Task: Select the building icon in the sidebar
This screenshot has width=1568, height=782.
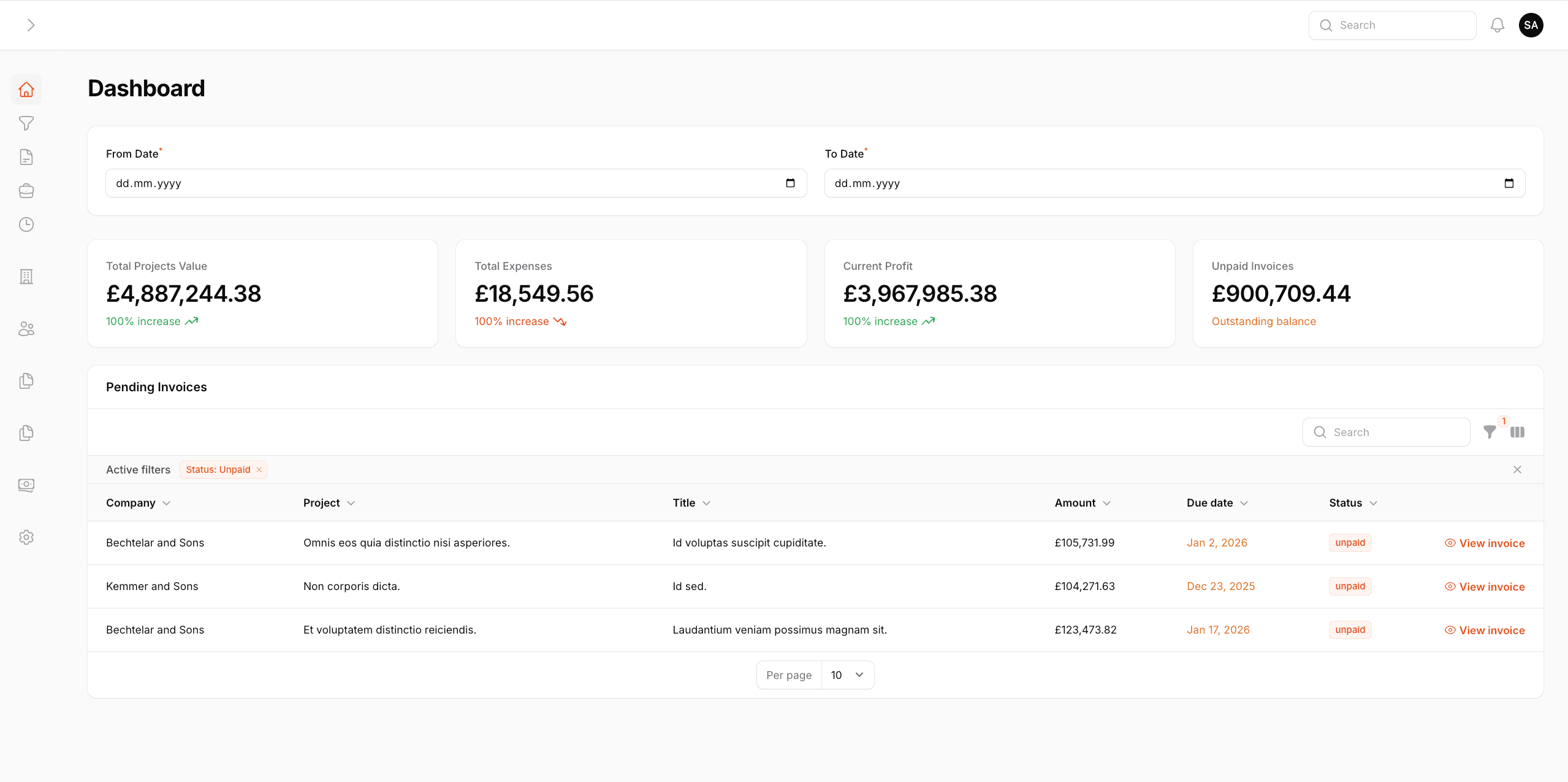Action: pyautogui.click(x=26, y=276)
